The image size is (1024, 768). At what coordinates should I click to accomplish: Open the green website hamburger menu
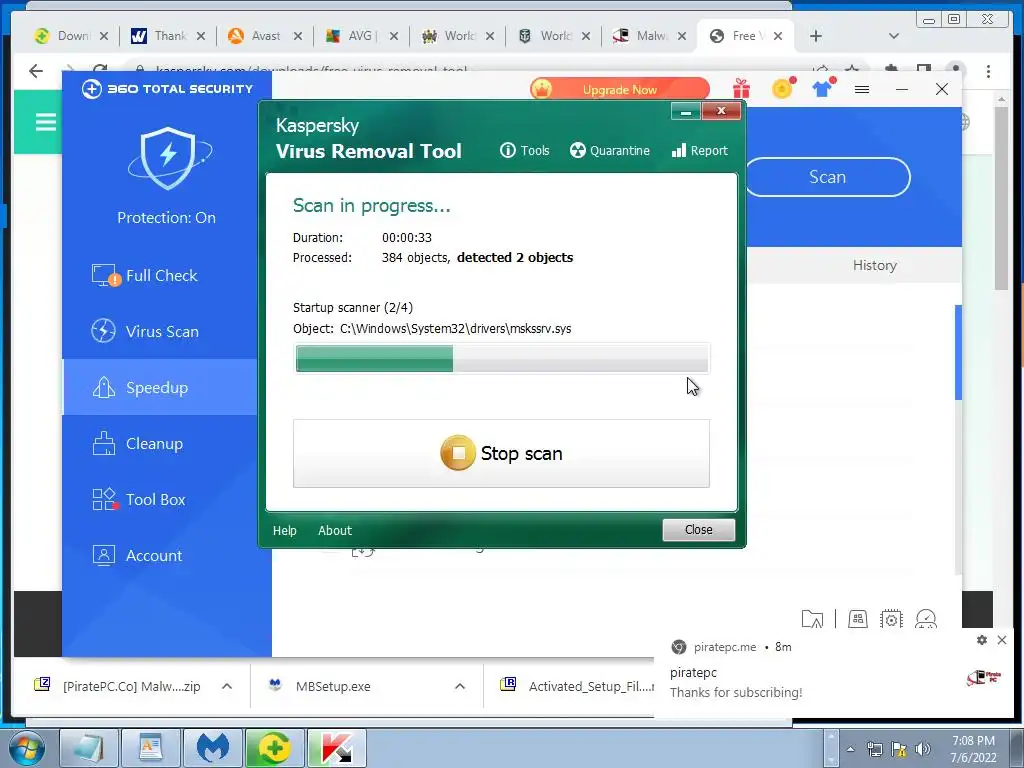(46, 121)
